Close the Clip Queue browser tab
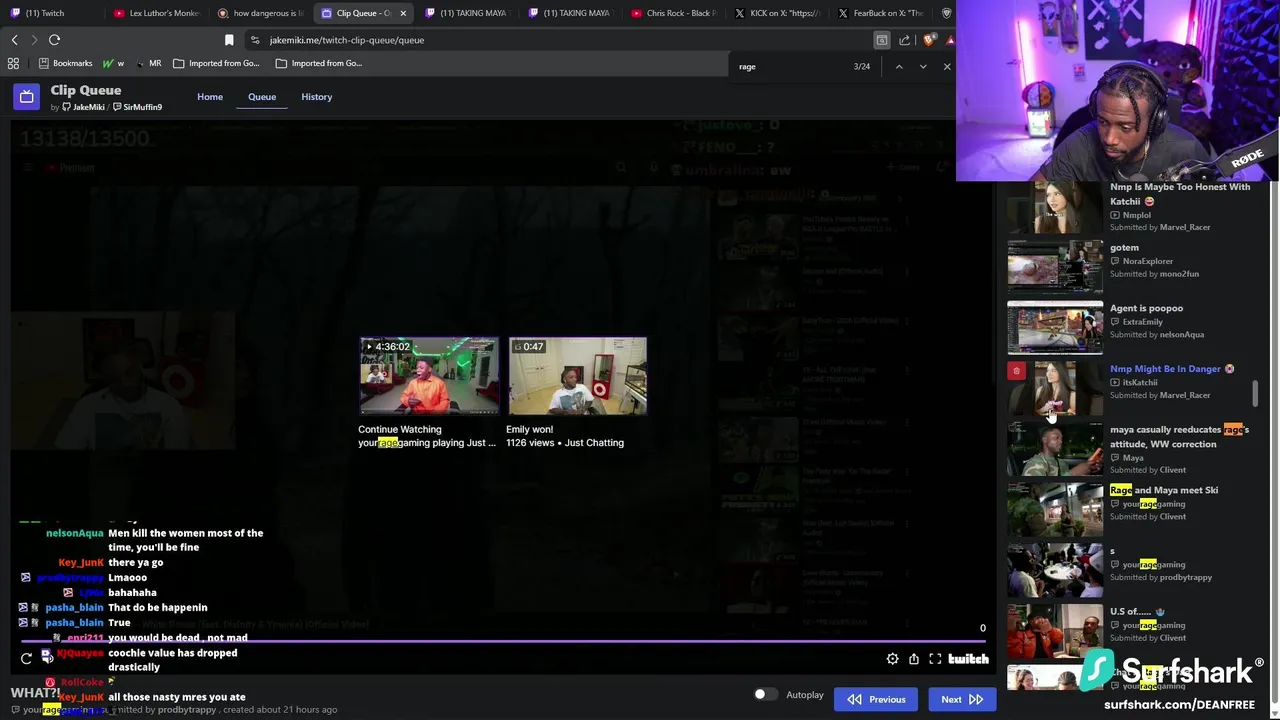Screen dimensions: 1280x720 403,13
